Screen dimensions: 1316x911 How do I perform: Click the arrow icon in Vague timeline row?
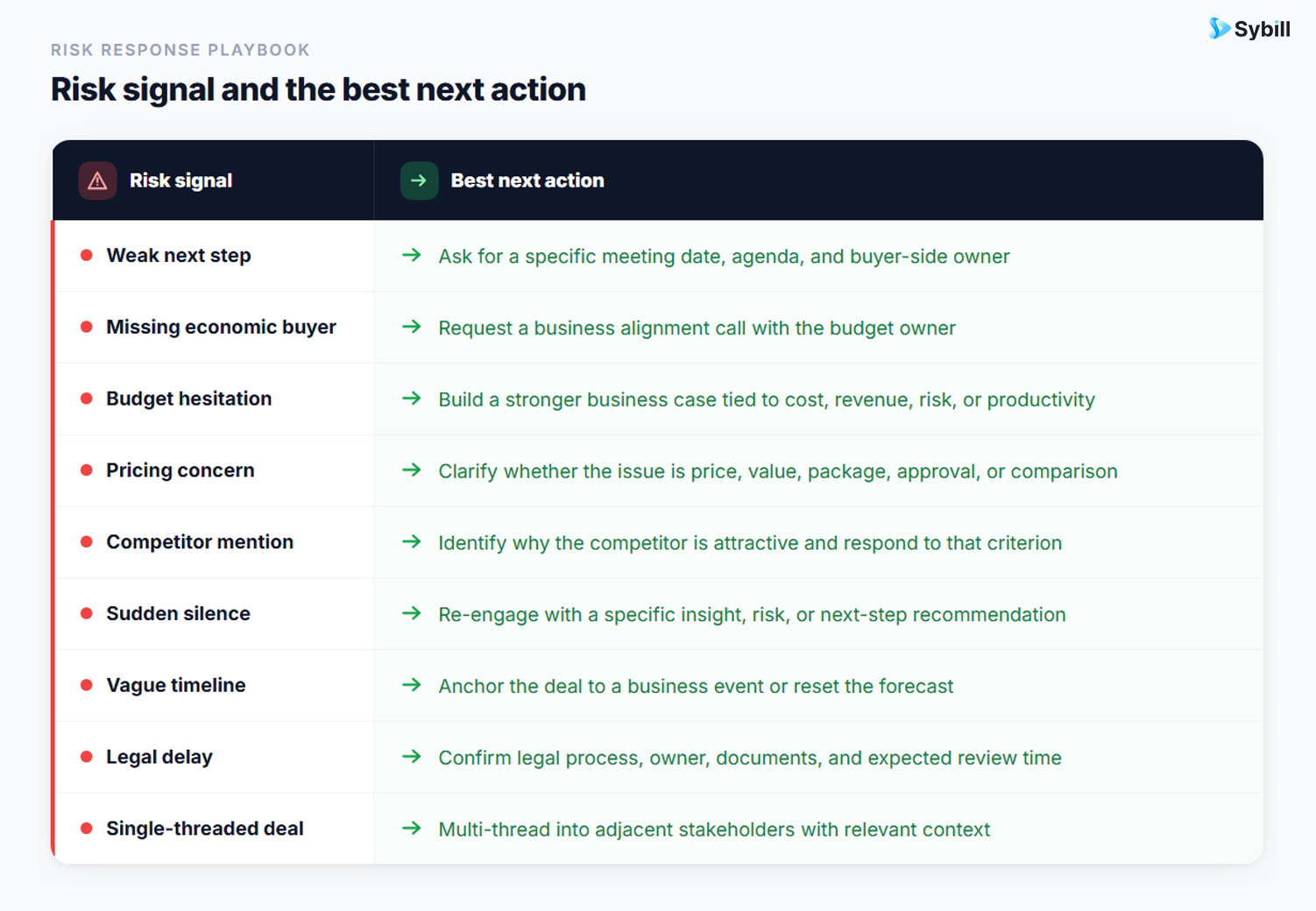pos(412,685)
